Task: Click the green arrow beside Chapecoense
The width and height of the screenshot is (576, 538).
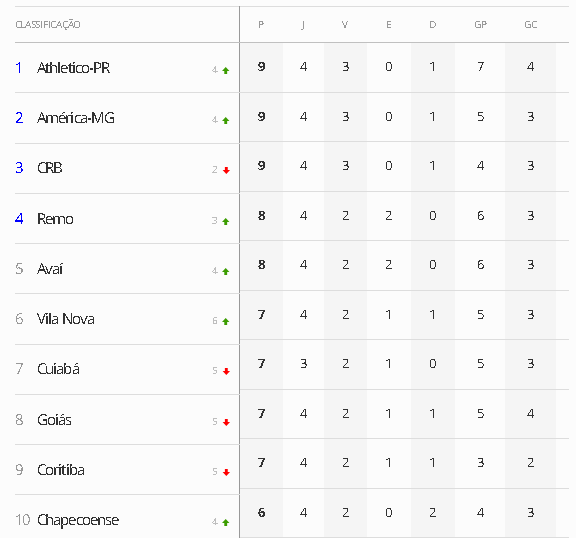Action: coord(226,522)
